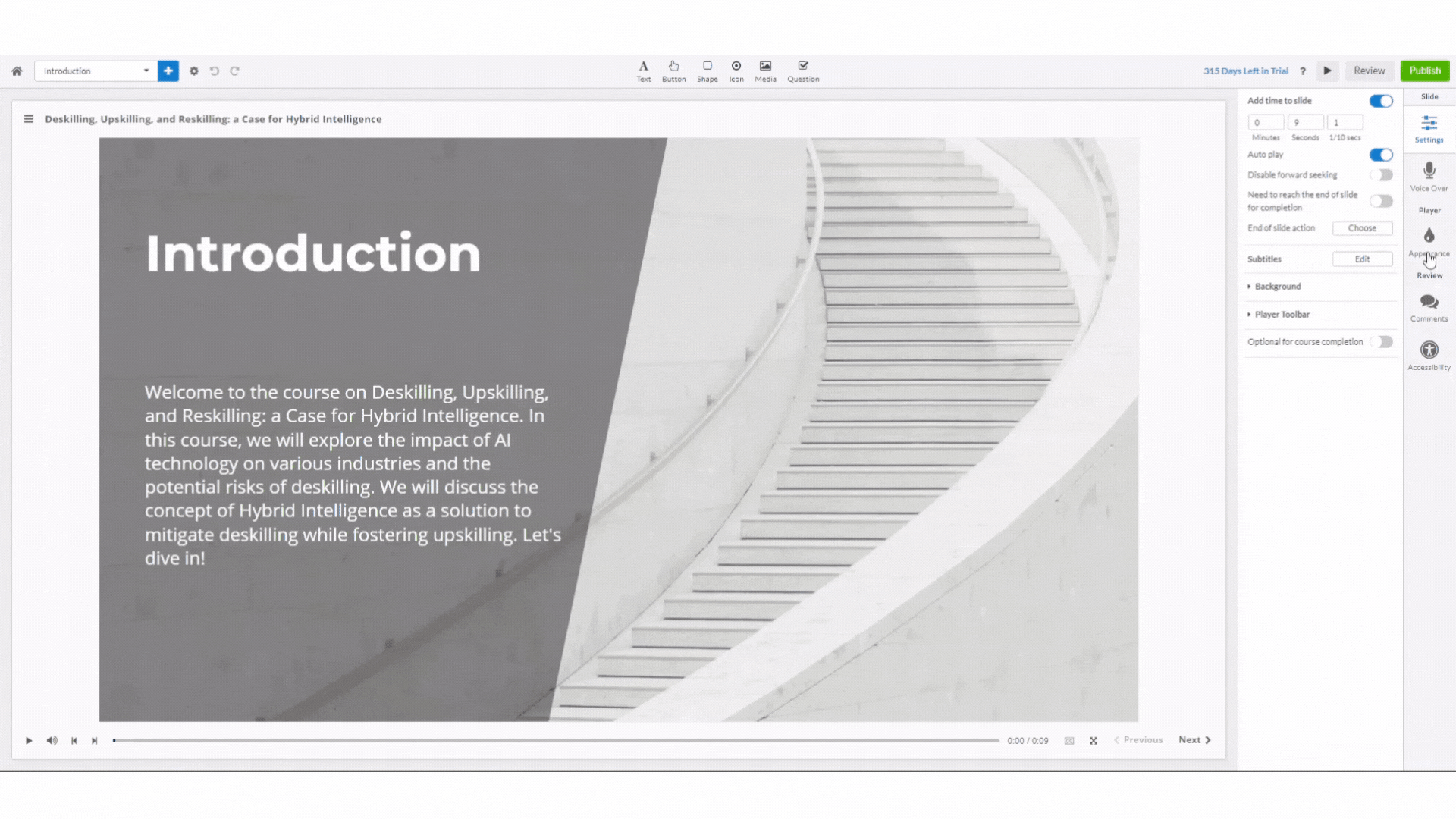The height and width of the screenshot is (819, 1456).
Task: Add a Question element
Action: [x=803, y=71]
